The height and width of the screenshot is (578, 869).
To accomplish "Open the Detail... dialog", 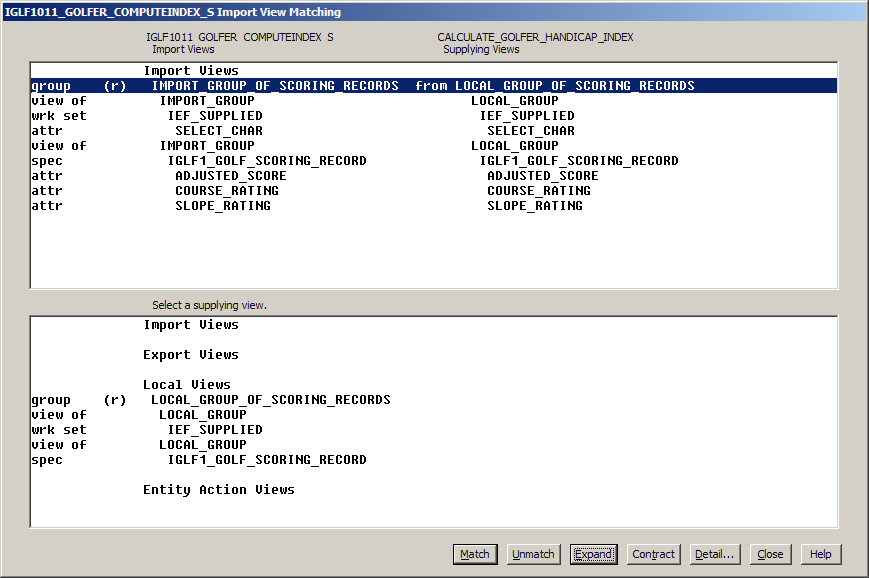I will (x=714, y=554).
